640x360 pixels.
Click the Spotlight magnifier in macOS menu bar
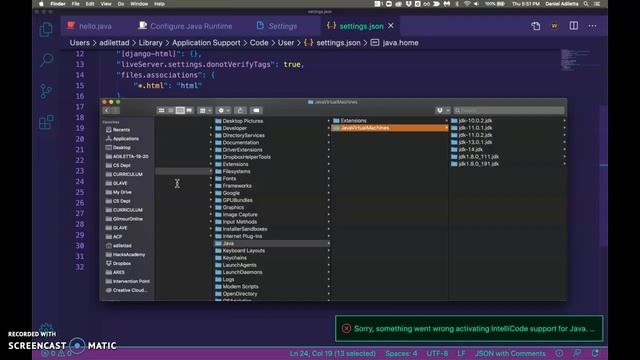(x=586, y=4)
